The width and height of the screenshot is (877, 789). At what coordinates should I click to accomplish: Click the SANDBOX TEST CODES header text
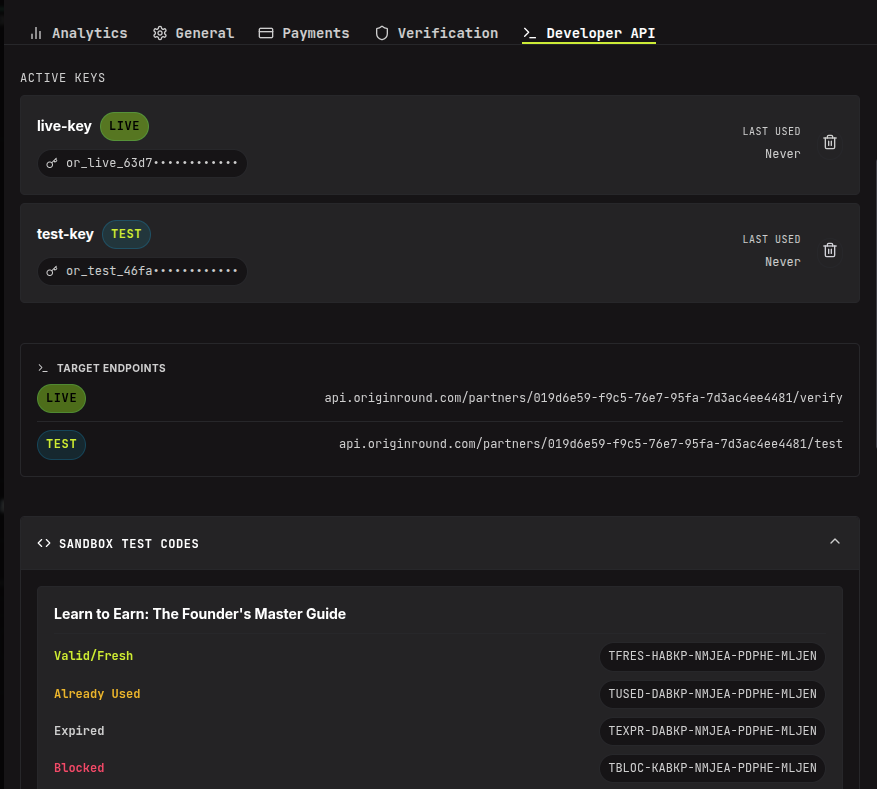[x=129, y=544]
